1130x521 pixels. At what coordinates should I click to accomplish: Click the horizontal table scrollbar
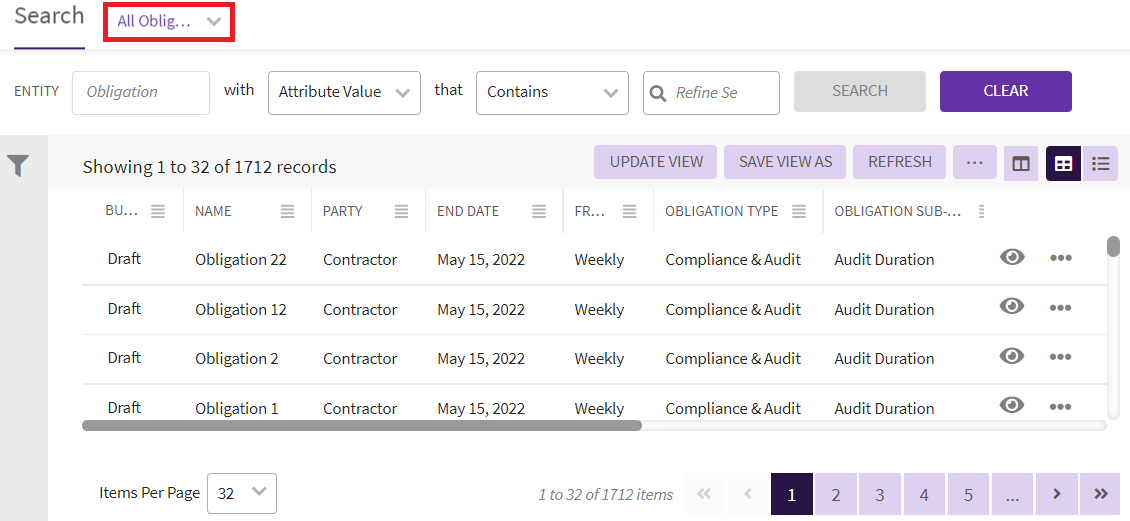click(x=361, y=425)
